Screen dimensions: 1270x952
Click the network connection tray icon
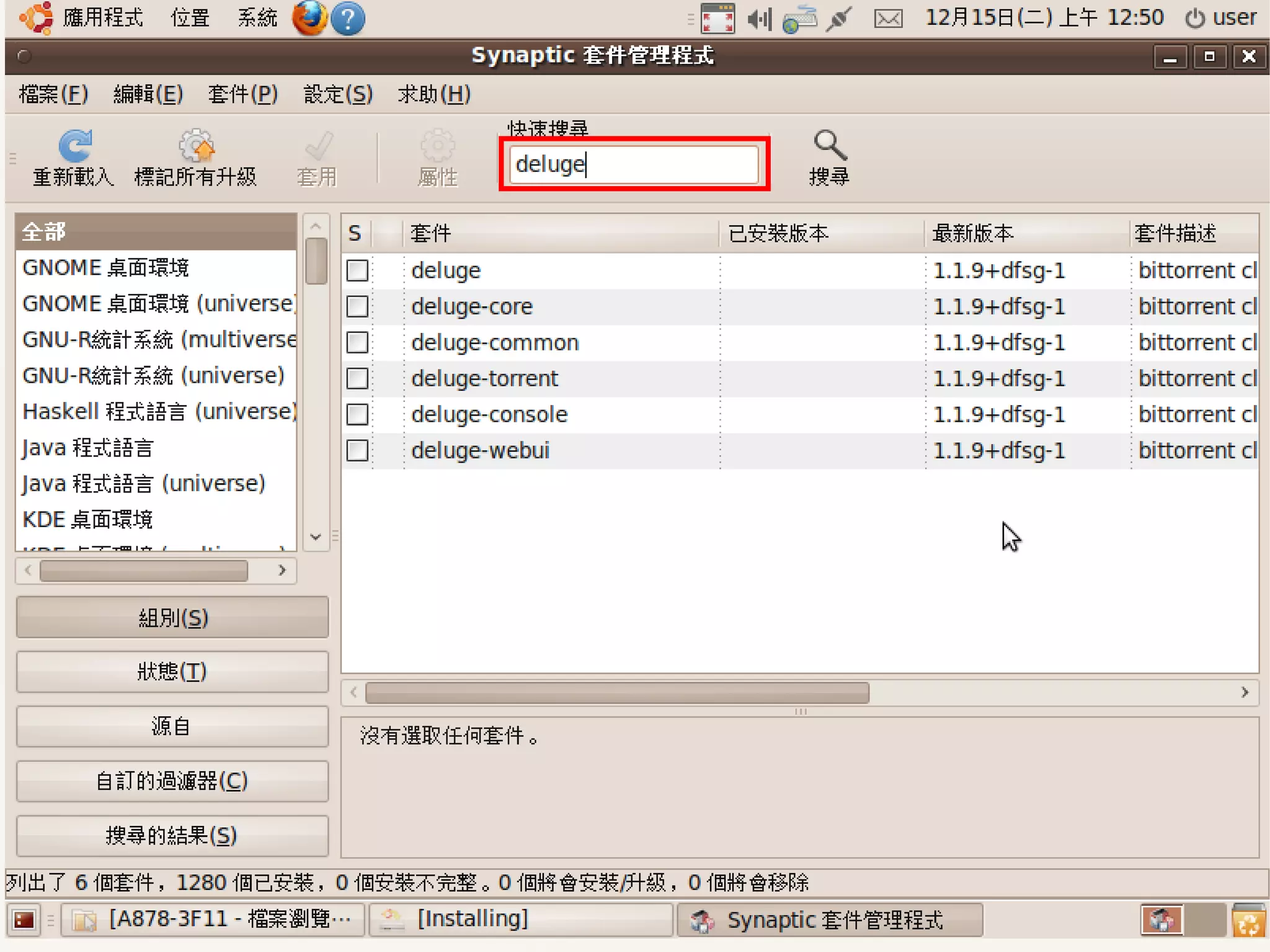(x=799, y=19)
